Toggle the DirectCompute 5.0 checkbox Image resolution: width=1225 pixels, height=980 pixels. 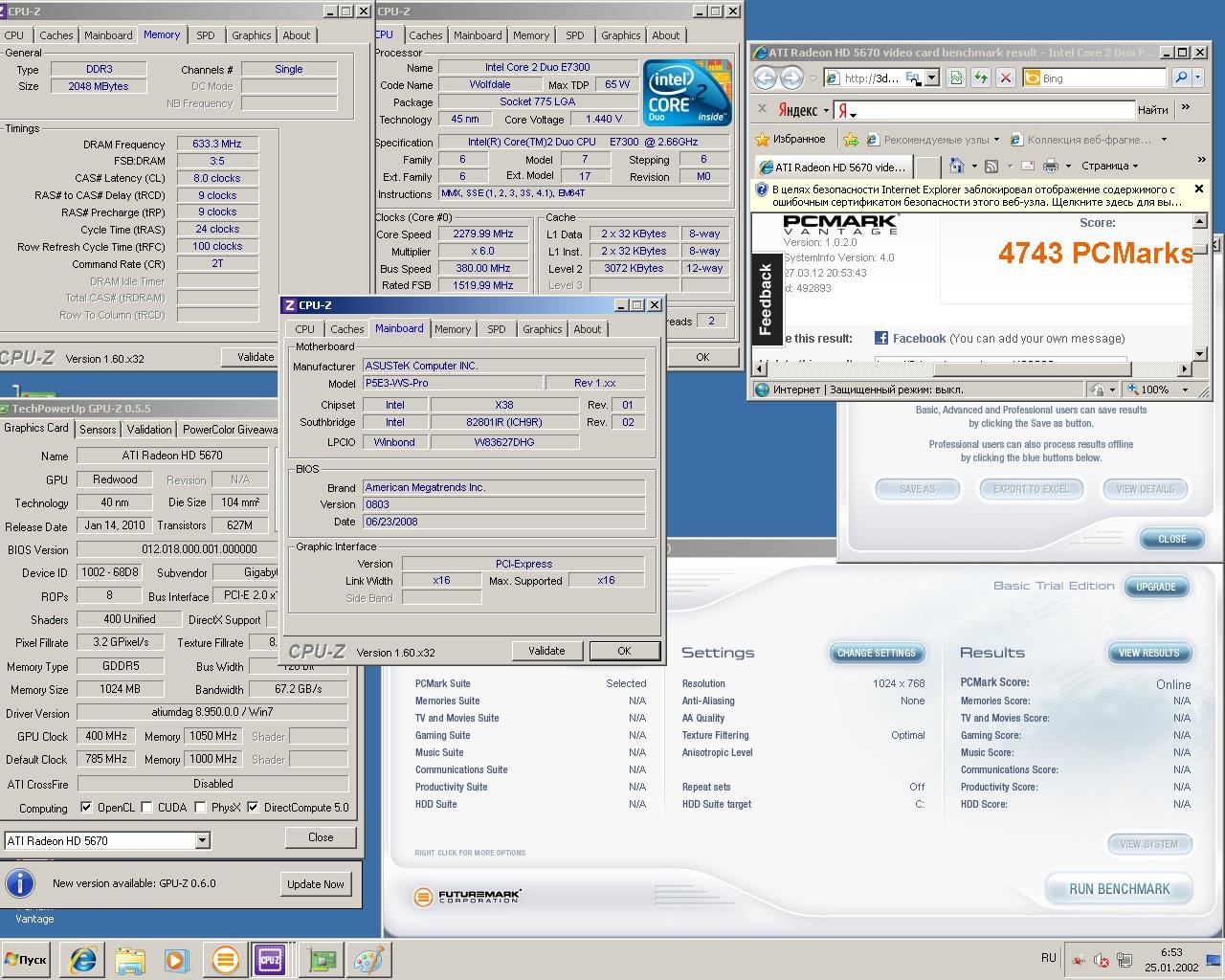pyautogui.click(x=253, y=807)
